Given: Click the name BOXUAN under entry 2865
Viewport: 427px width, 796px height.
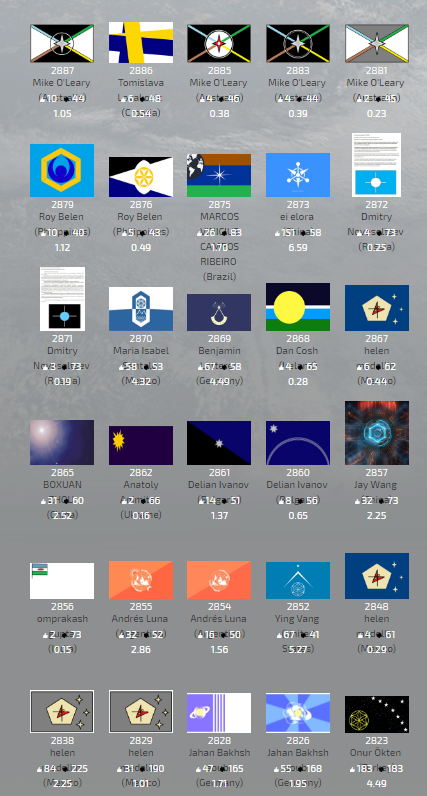Looking at the screenshot, I should pyautogui.click(x=62, y=485).
